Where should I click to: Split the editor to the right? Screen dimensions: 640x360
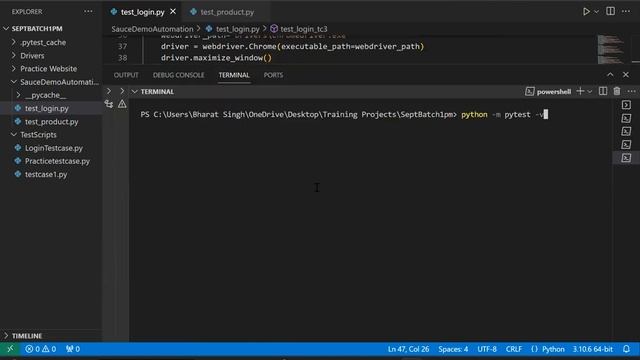(x=610, y=11)
